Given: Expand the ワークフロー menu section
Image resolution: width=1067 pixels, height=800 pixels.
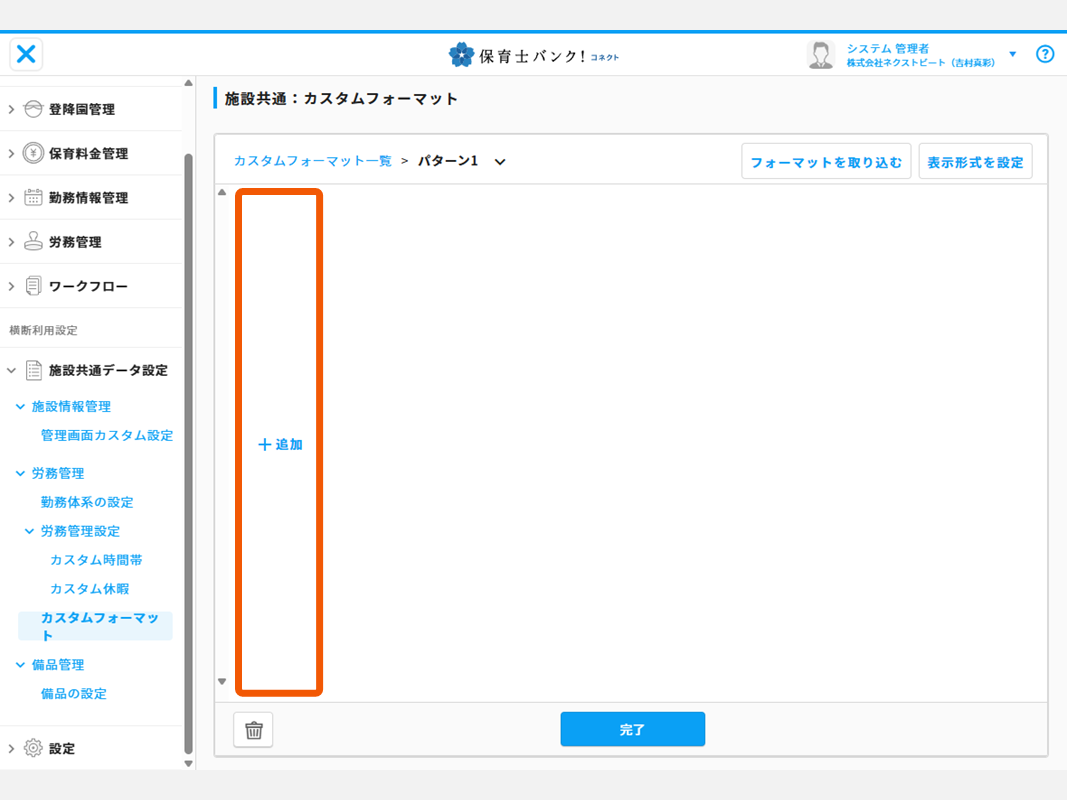Looking at the screenshot, I should pyautogui.click(x=11, y=286).
